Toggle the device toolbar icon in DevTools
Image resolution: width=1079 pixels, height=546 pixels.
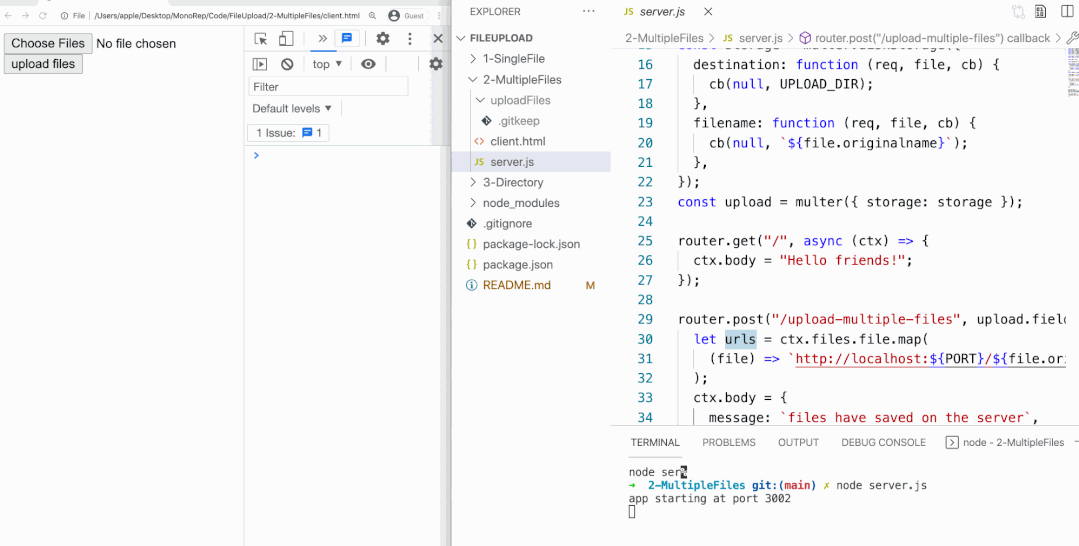[286, 39]
